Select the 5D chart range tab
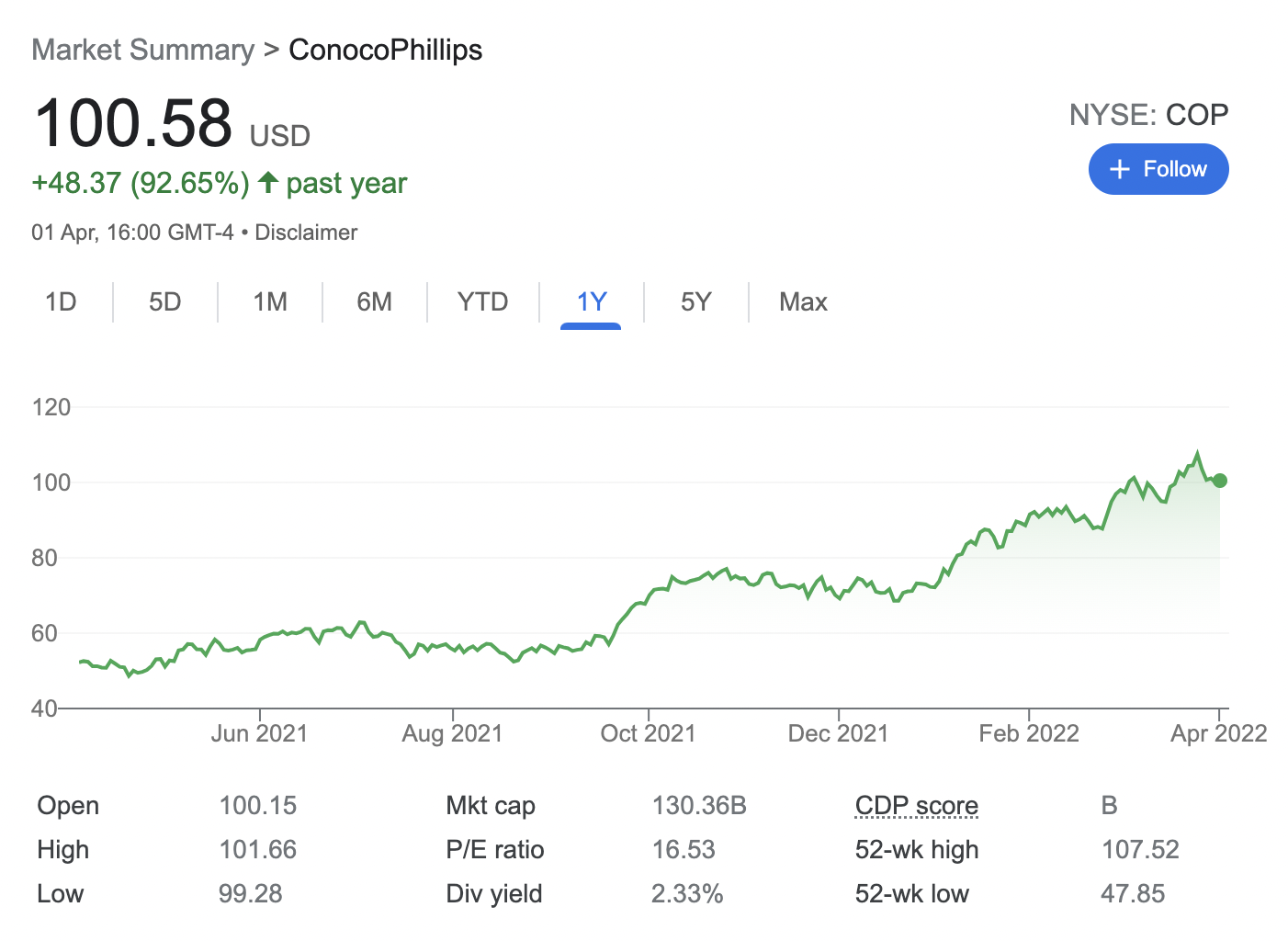The width and height of the screenshot is (1288, 941). 165,302
